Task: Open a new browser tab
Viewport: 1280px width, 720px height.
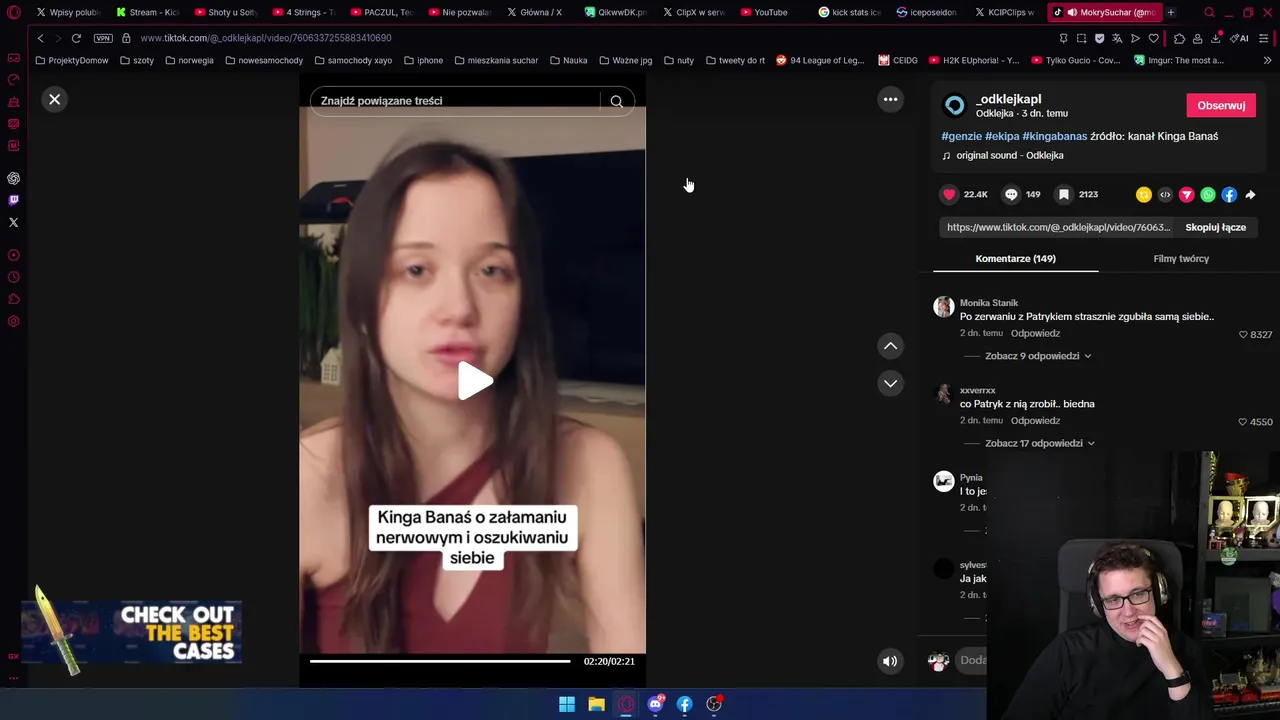Action: (x=1171, y=12)
